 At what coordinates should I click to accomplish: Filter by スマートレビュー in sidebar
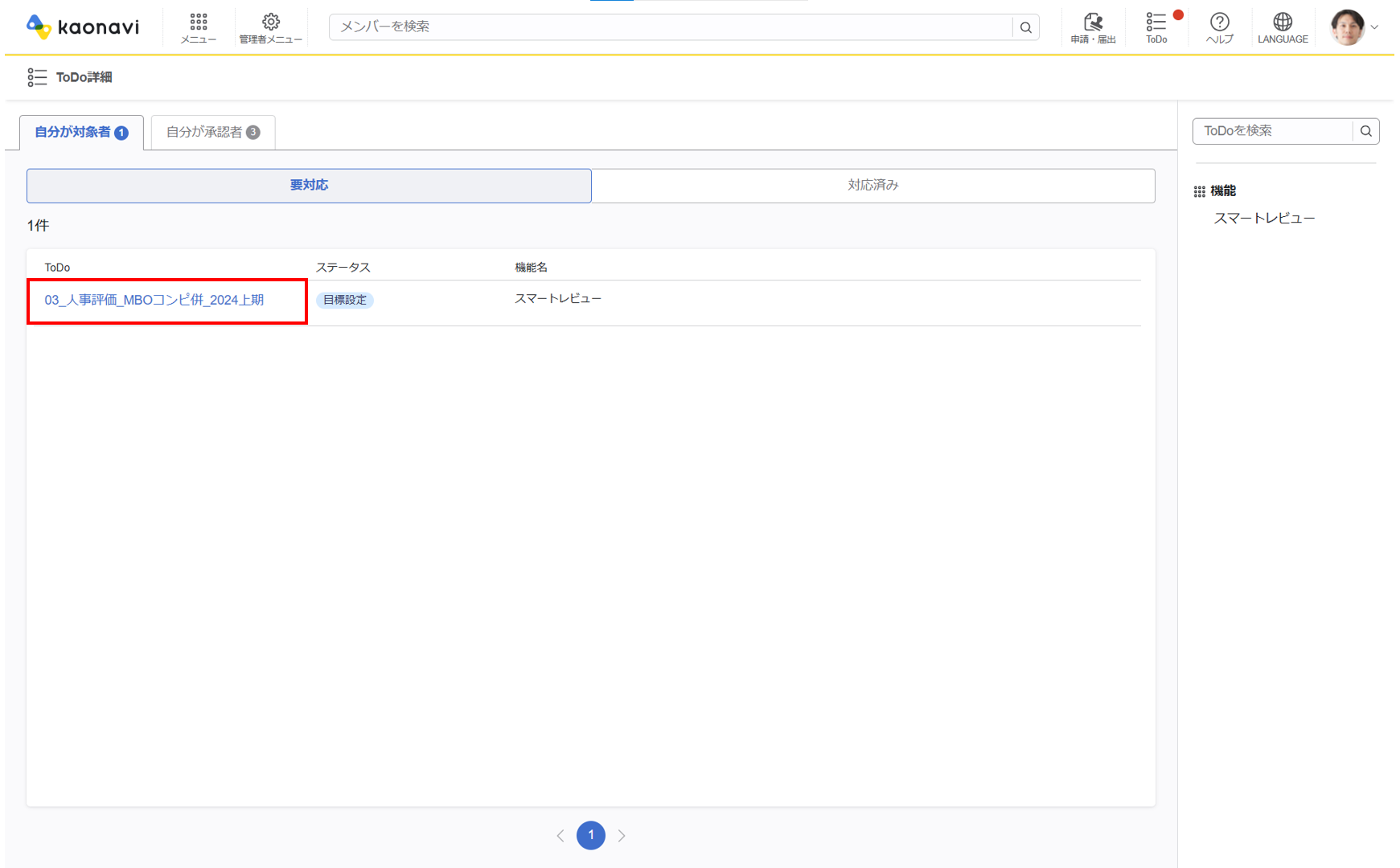point(1264,219)
